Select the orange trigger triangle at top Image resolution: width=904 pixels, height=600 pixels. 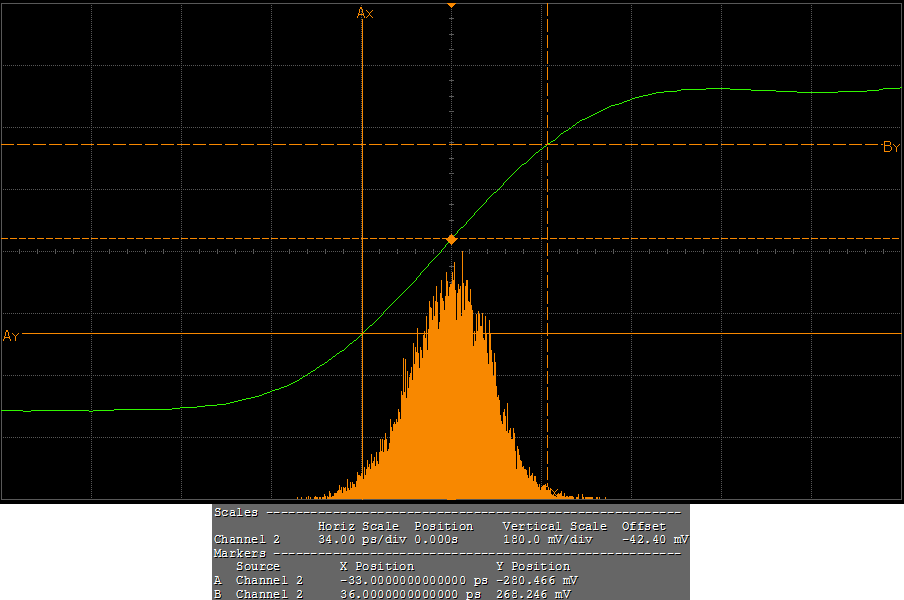[452, 5]
